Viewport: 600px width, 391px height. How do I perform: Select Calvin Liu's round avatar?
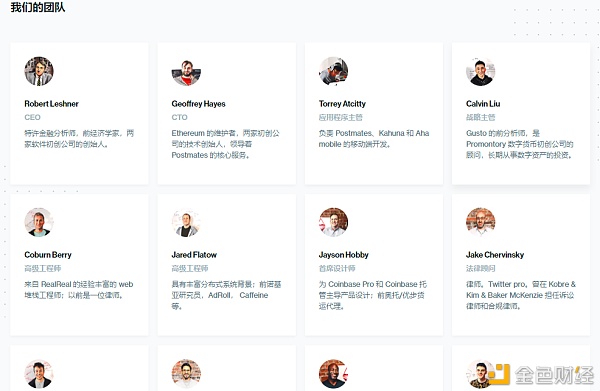[481, 71]
